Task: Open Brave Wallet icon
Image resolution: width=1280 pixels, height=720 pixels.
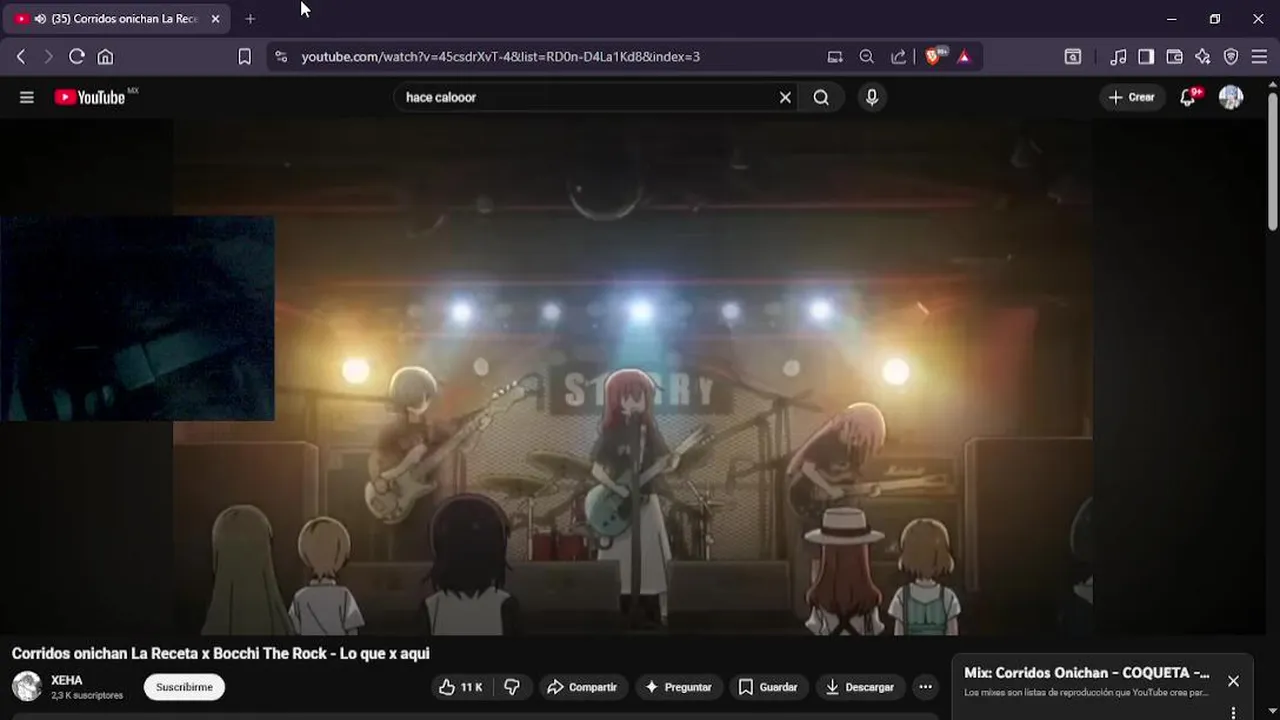Action: point(1174,57)
